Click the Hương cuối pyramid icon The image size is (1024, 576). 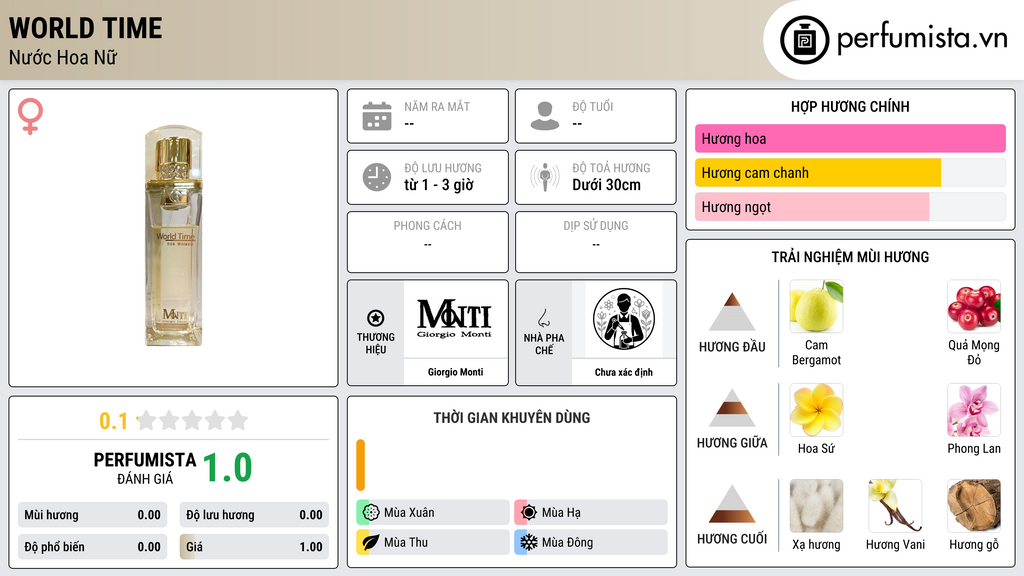732,504
